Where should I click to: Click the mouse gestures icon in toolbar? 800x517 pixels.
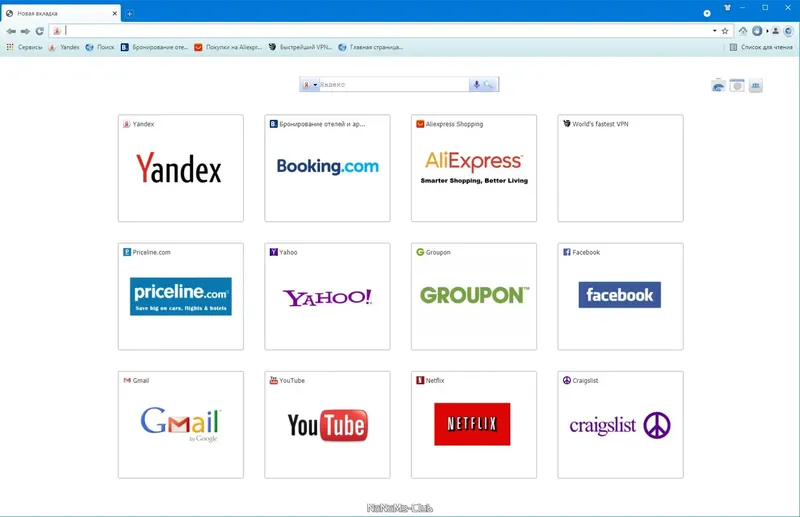757,31
